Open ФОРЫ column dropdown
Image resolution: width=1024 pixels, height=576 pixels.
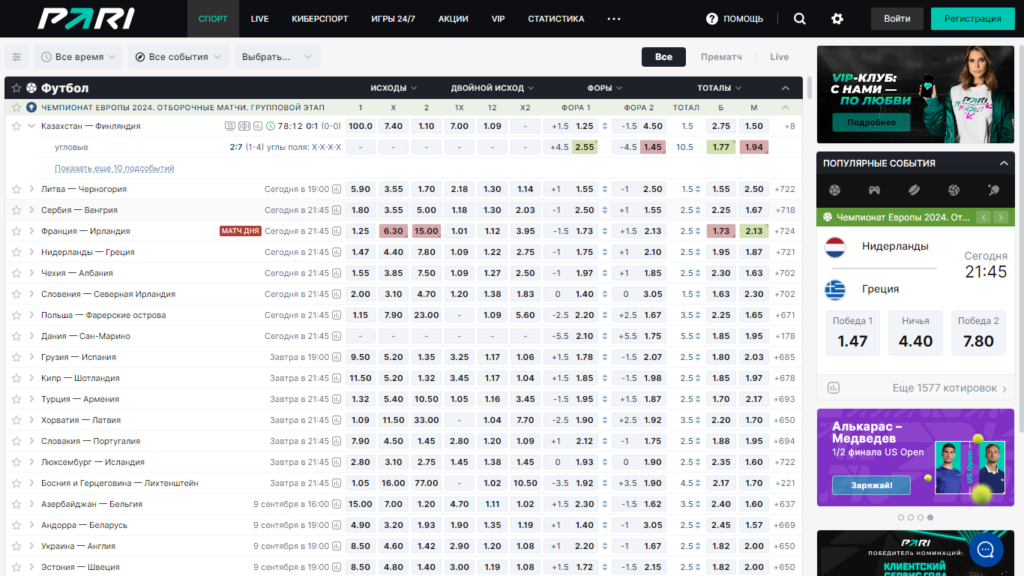(604, 88)
